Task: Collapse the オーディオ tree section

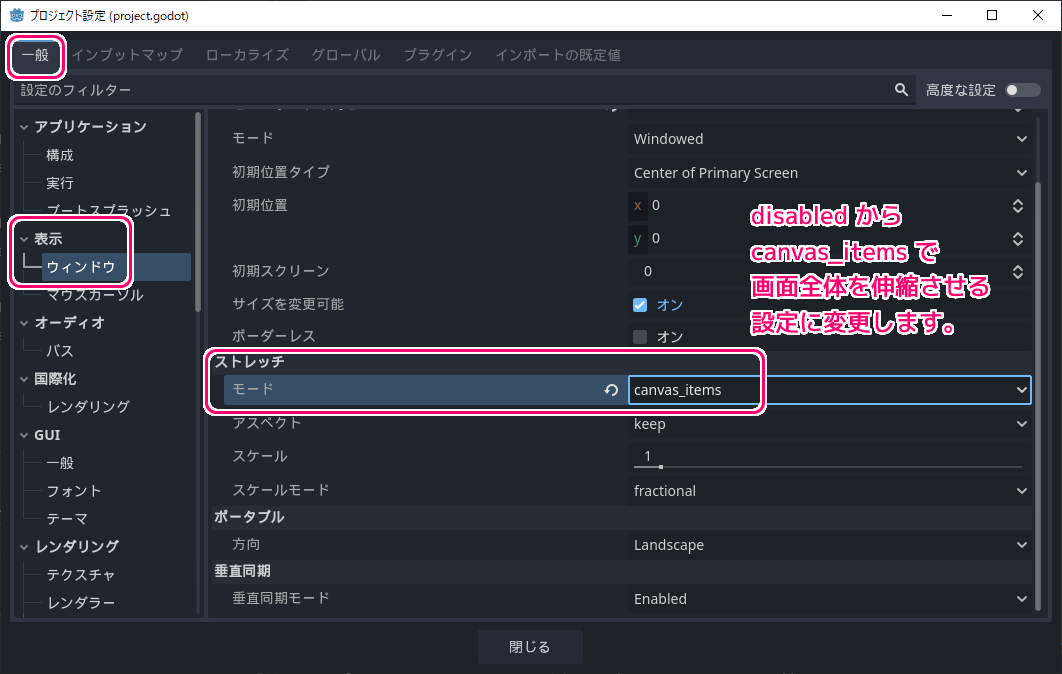Action: coord(24,323)
